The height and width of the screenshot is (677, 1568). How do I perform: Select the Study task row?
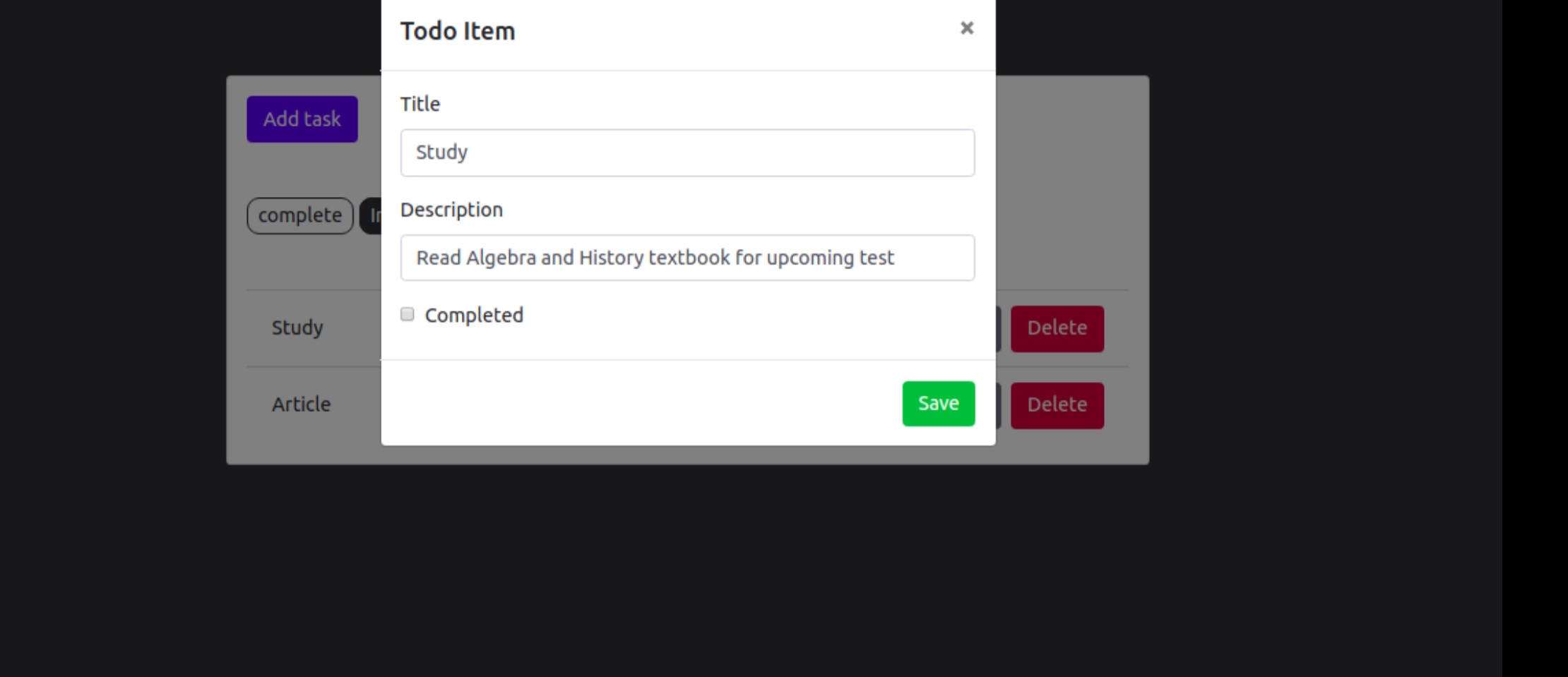click(297, 328)
